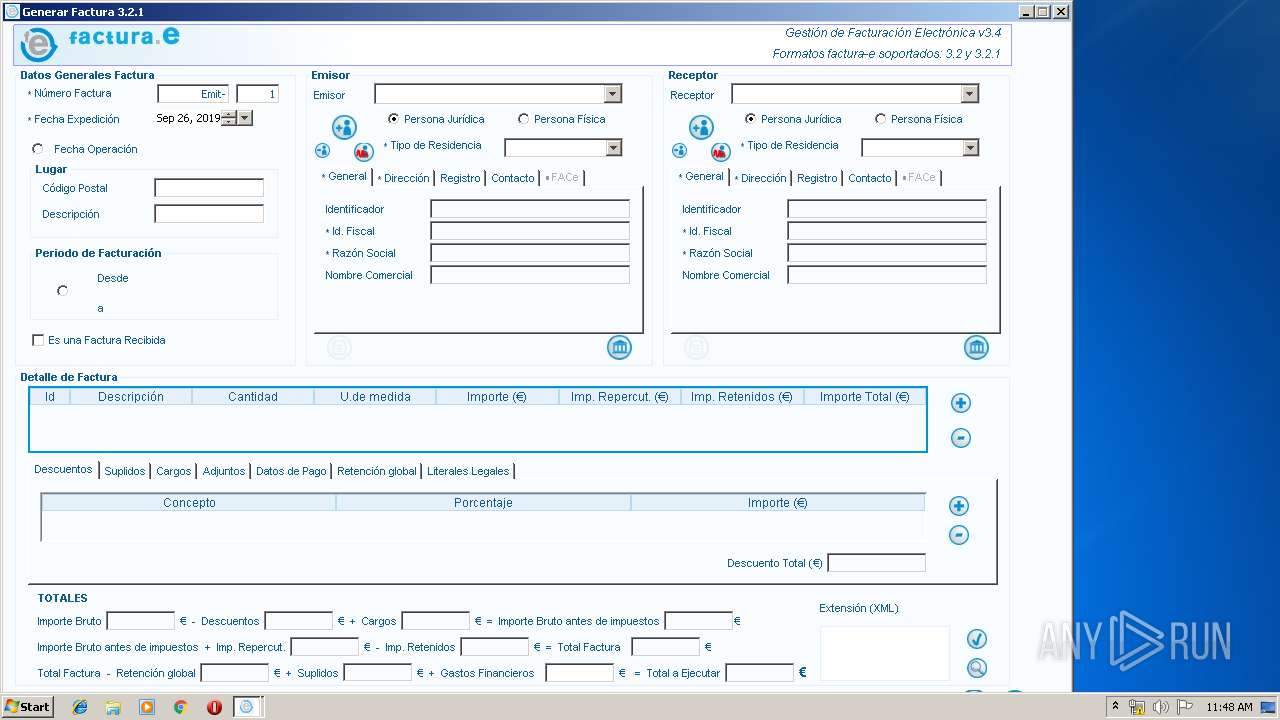Click the Receptor Razón Social field
This screenshot has height=720, width=1280.
[887, 253]
